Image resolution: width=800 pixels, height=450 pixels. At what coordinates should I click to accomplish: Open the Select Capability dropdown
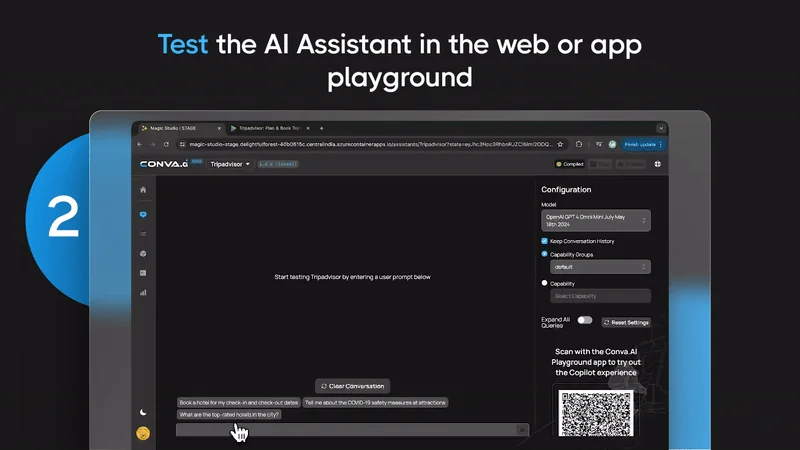[600, 296]
